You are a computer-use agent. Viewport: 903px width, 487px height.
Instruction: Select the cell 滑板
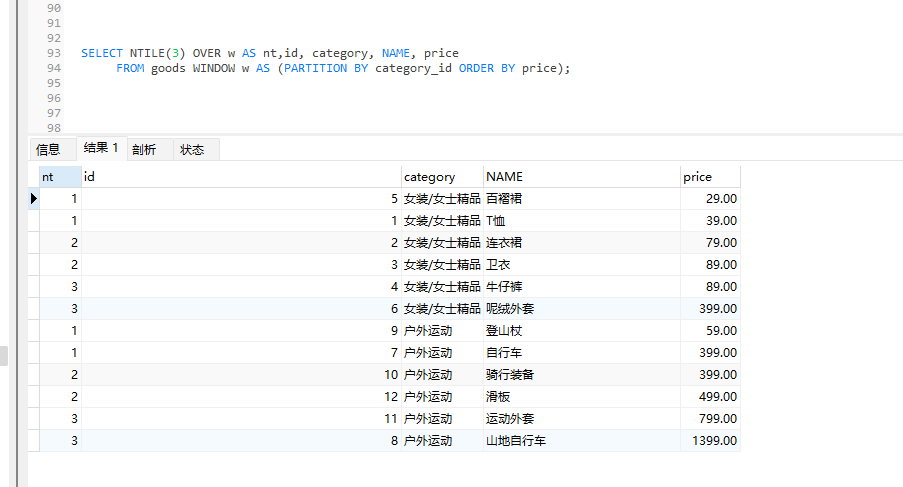point(582,397)
